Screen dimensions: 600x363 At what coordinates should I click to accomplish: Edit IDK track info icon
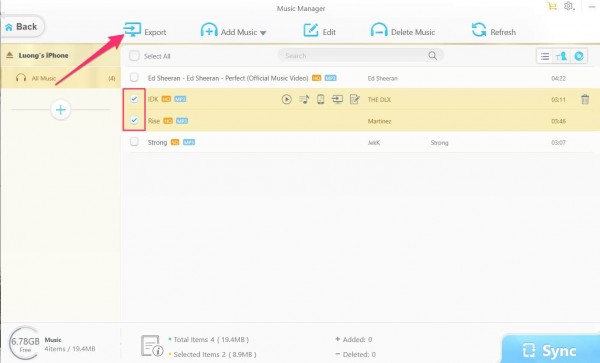click(355, 99)
